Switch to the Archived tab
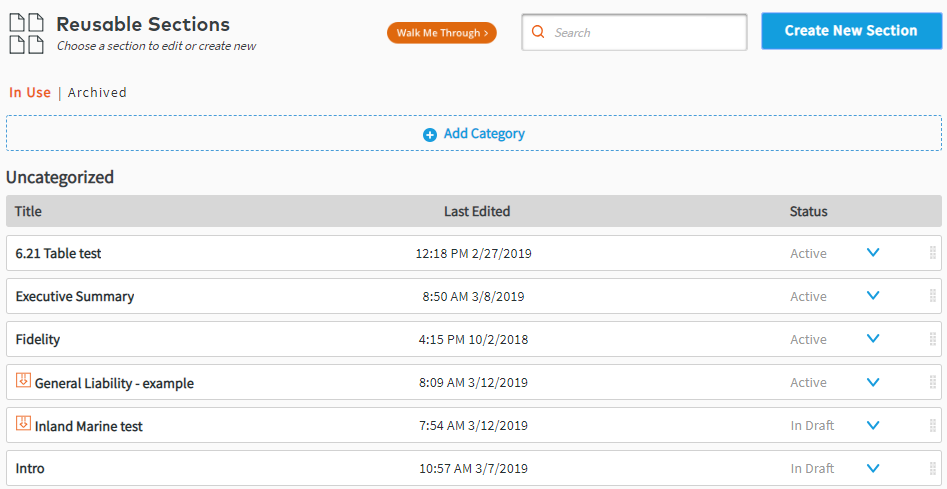This screenshot has height=489, width=947. (x=97, y=93)
